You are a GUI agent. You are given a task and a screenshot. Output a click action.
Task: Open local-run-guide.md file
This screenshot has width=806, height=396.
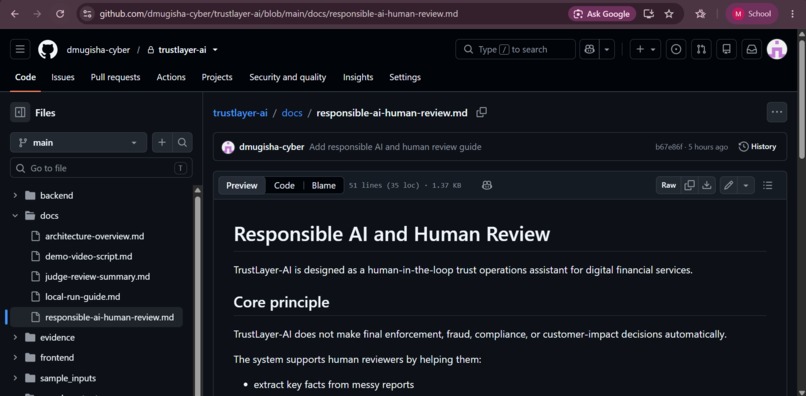82,297
